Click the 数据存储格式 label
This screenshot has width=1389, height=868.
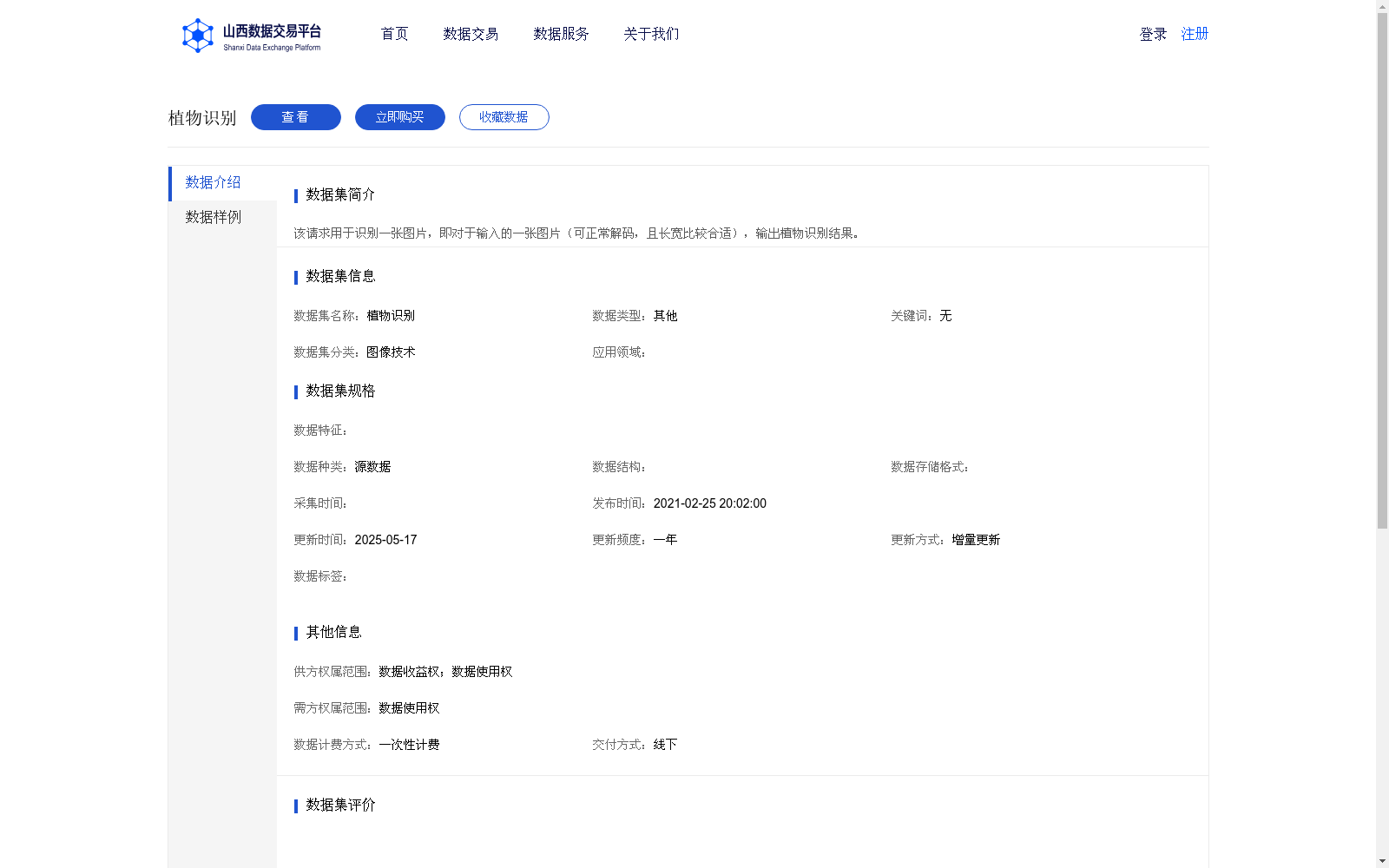tap(930, 467)
